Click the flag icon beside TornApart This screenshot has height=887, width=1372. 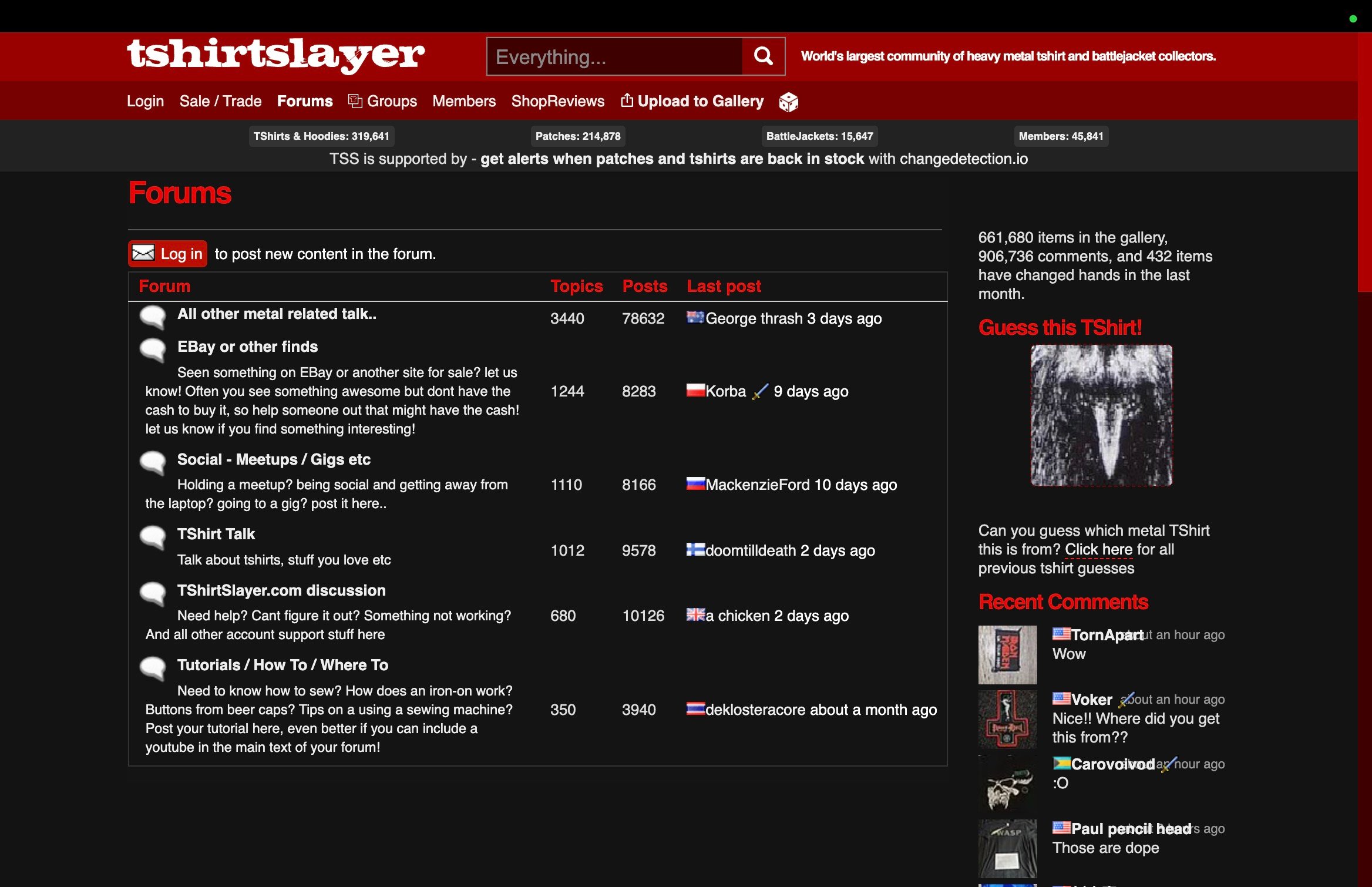coord(1061,634)
